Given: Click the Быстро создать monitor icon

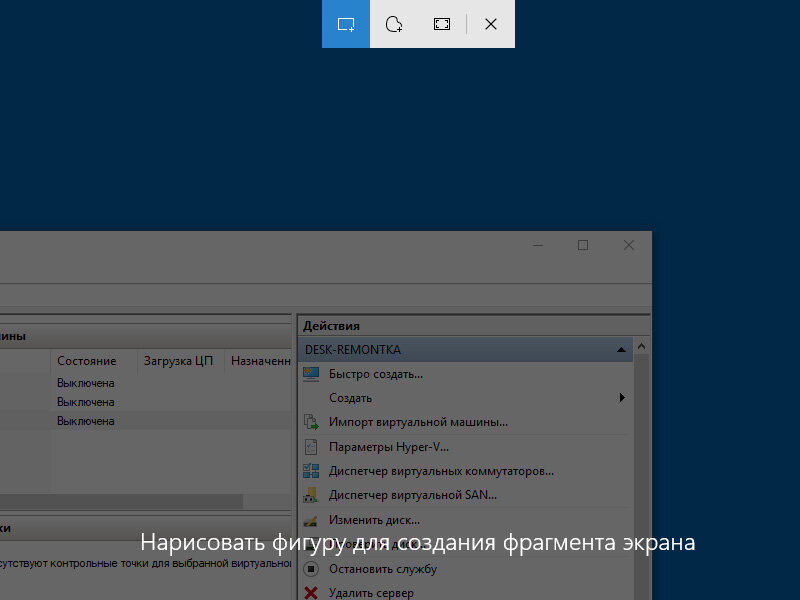Looking at the screenshot, I should point(311,373).
